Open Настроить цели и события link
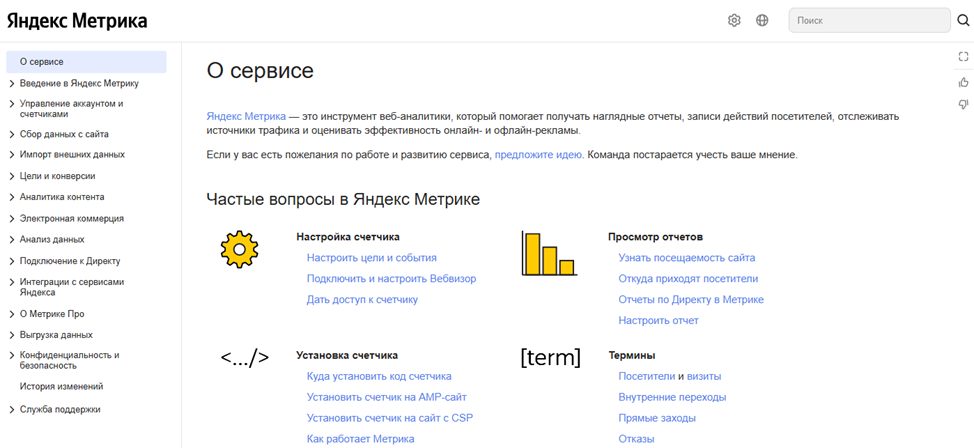The height and width of the screenshot is (448, 974). [371, 258]
